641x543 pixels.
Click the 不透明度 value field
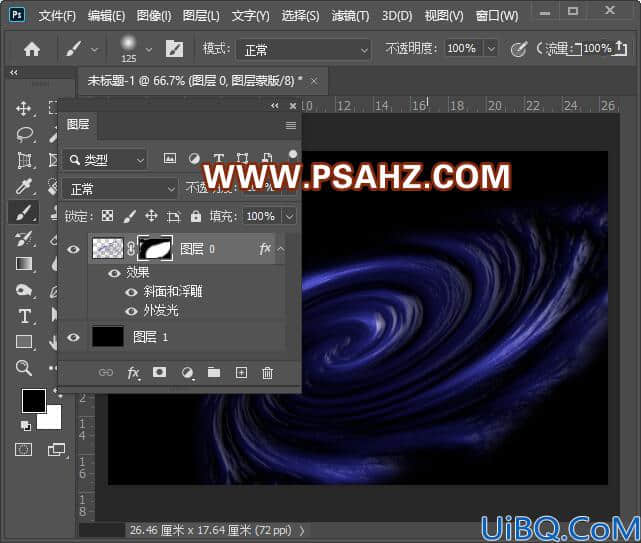click(x=464, y=49)
